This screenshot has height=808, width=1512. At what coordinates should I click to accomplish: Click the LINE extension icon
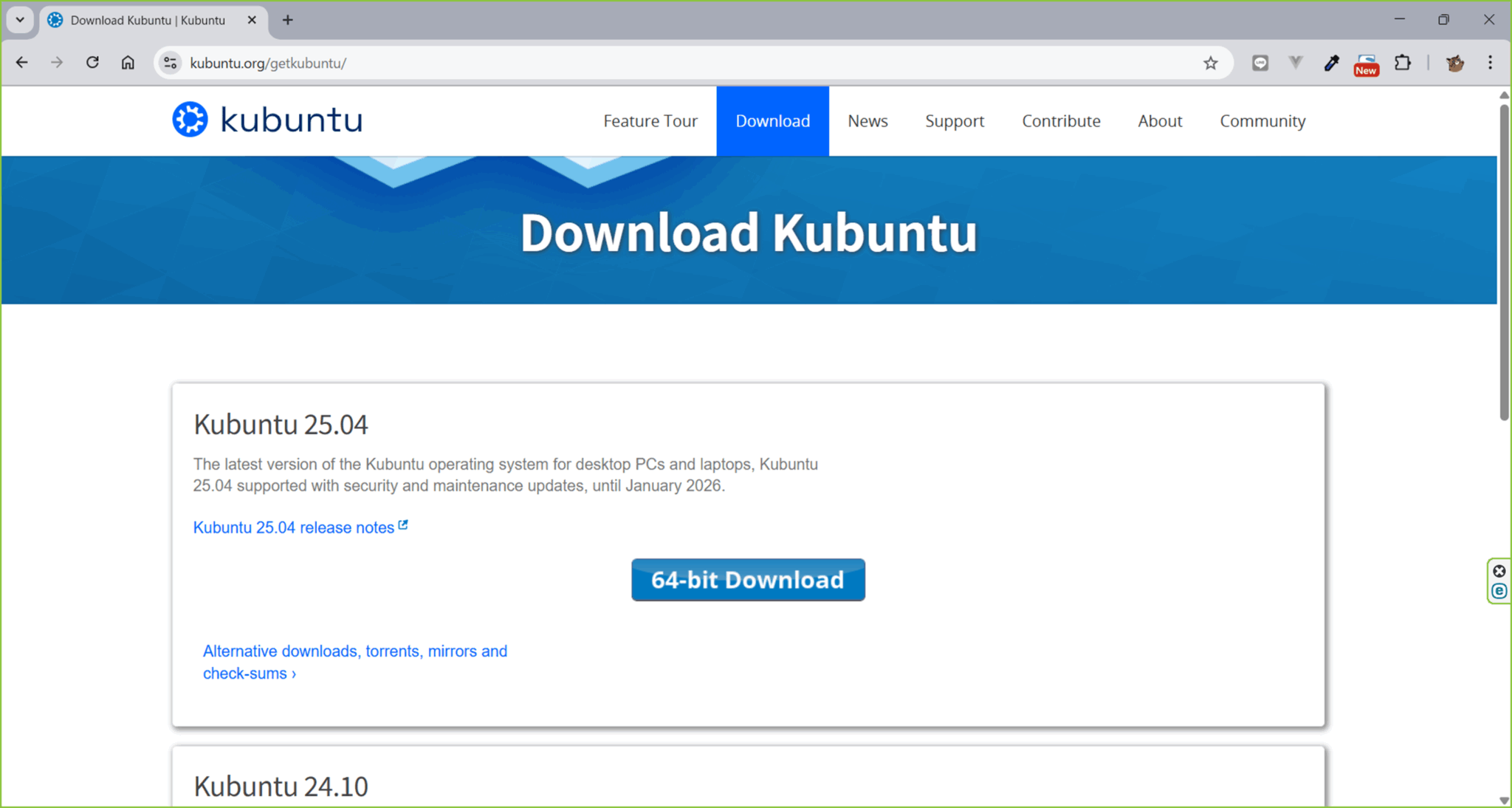1260,63
